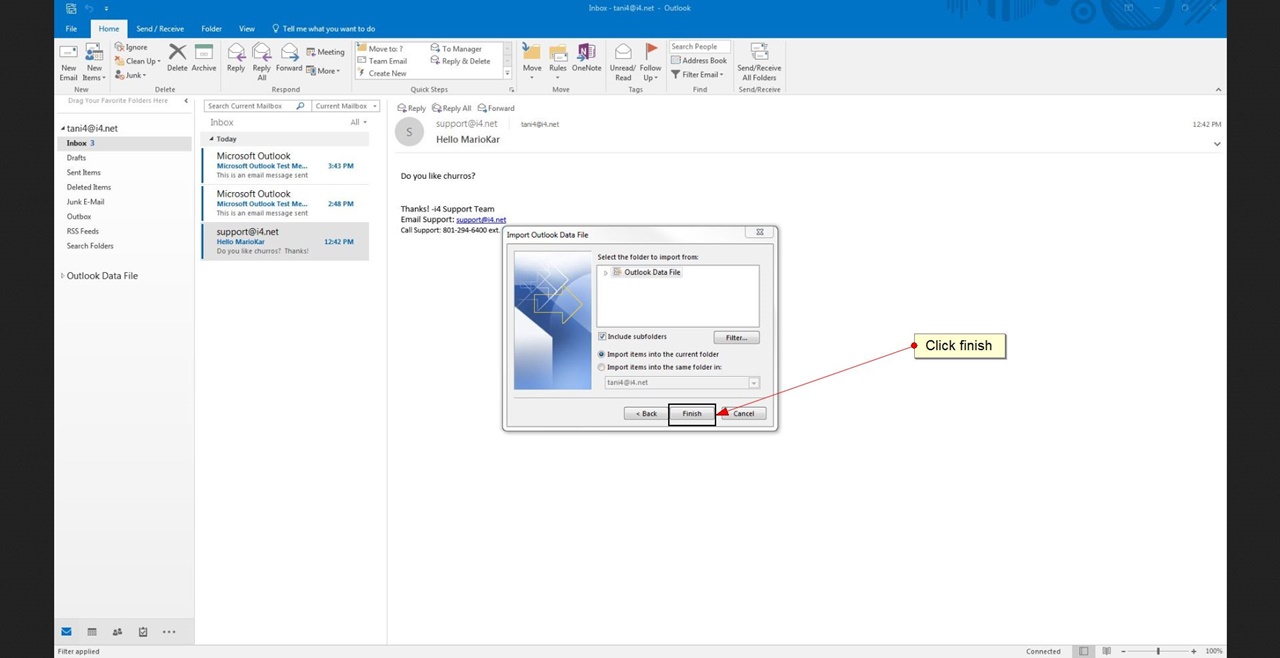Click Send/Receive All Folders
The image size is (1280, 658).
click(759, 62)
